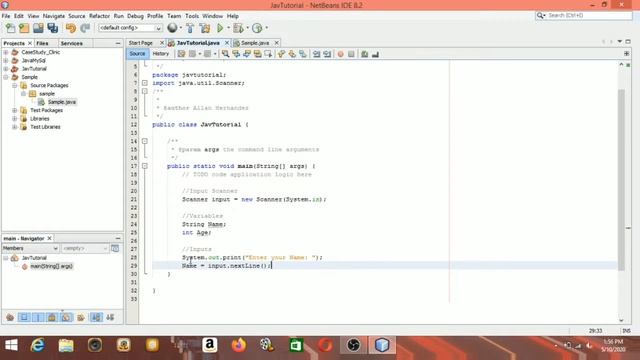Click the Windows Start button
The height and width of the screenshot is (360, 640).
[11, 345]
